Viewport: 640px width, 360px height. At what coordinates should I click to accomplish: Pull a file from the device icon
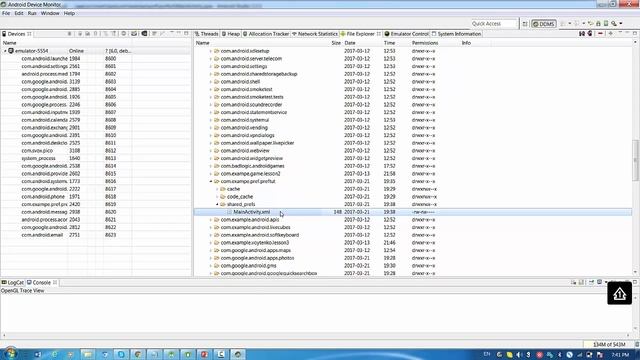point(582,34)
